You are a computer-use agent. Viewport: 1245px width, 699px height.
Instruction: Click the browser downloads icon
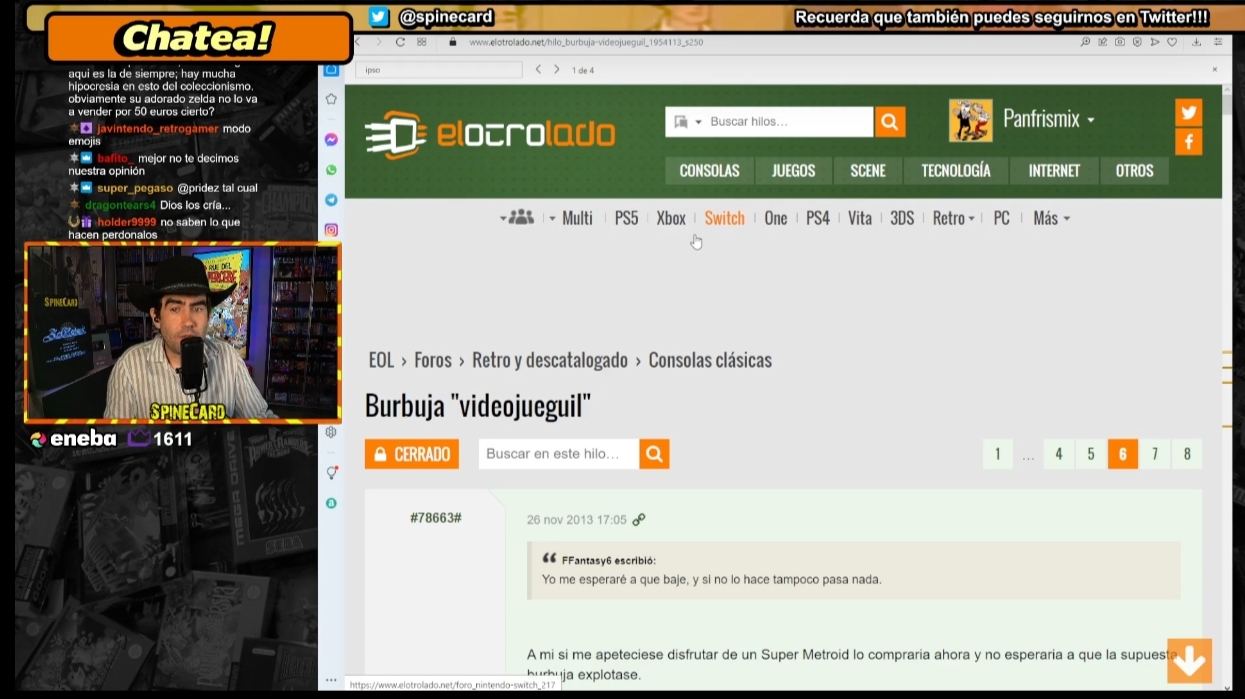(1196, 42)
